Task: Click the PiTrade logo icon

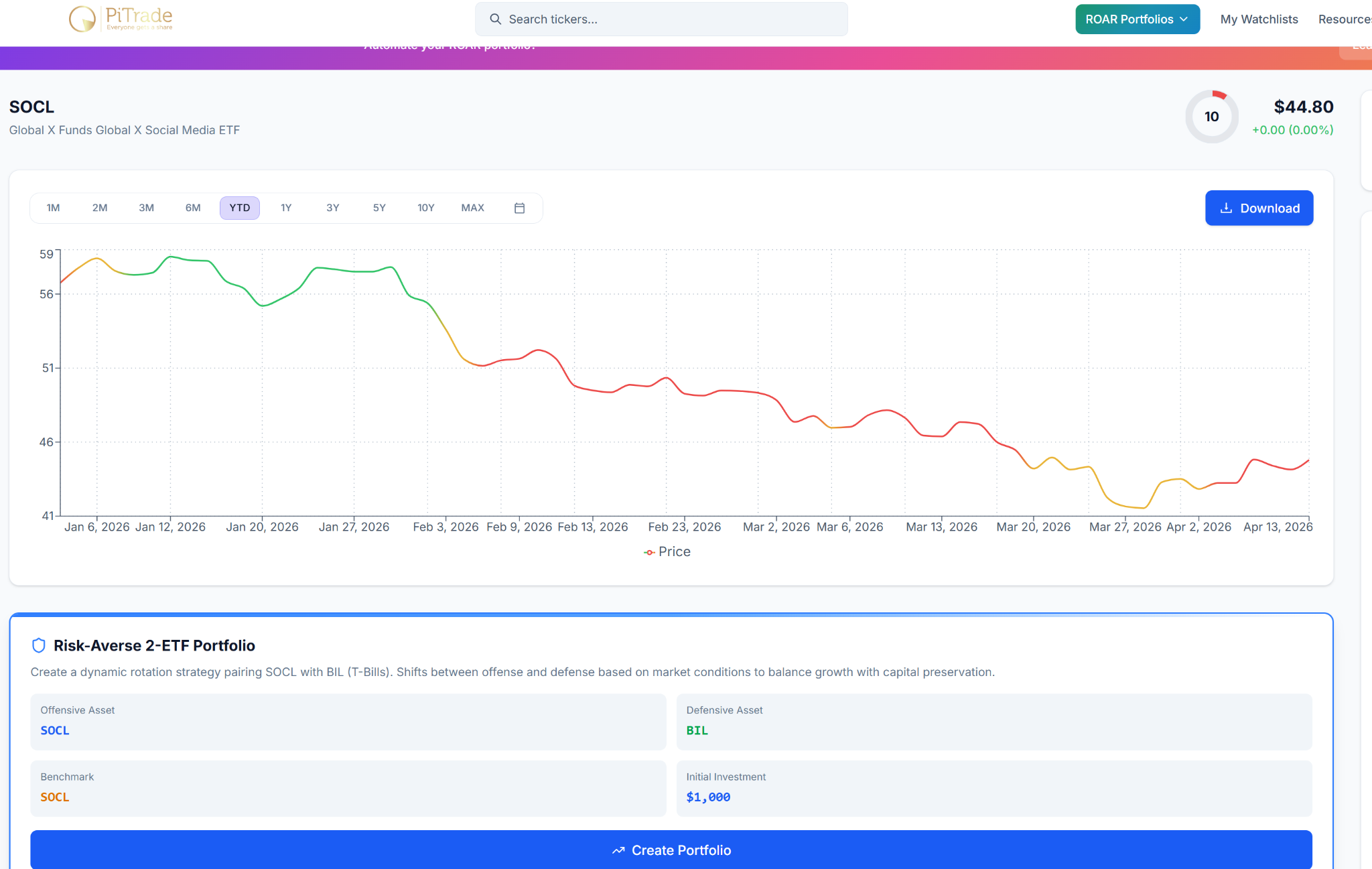Action: pos(82,19)
